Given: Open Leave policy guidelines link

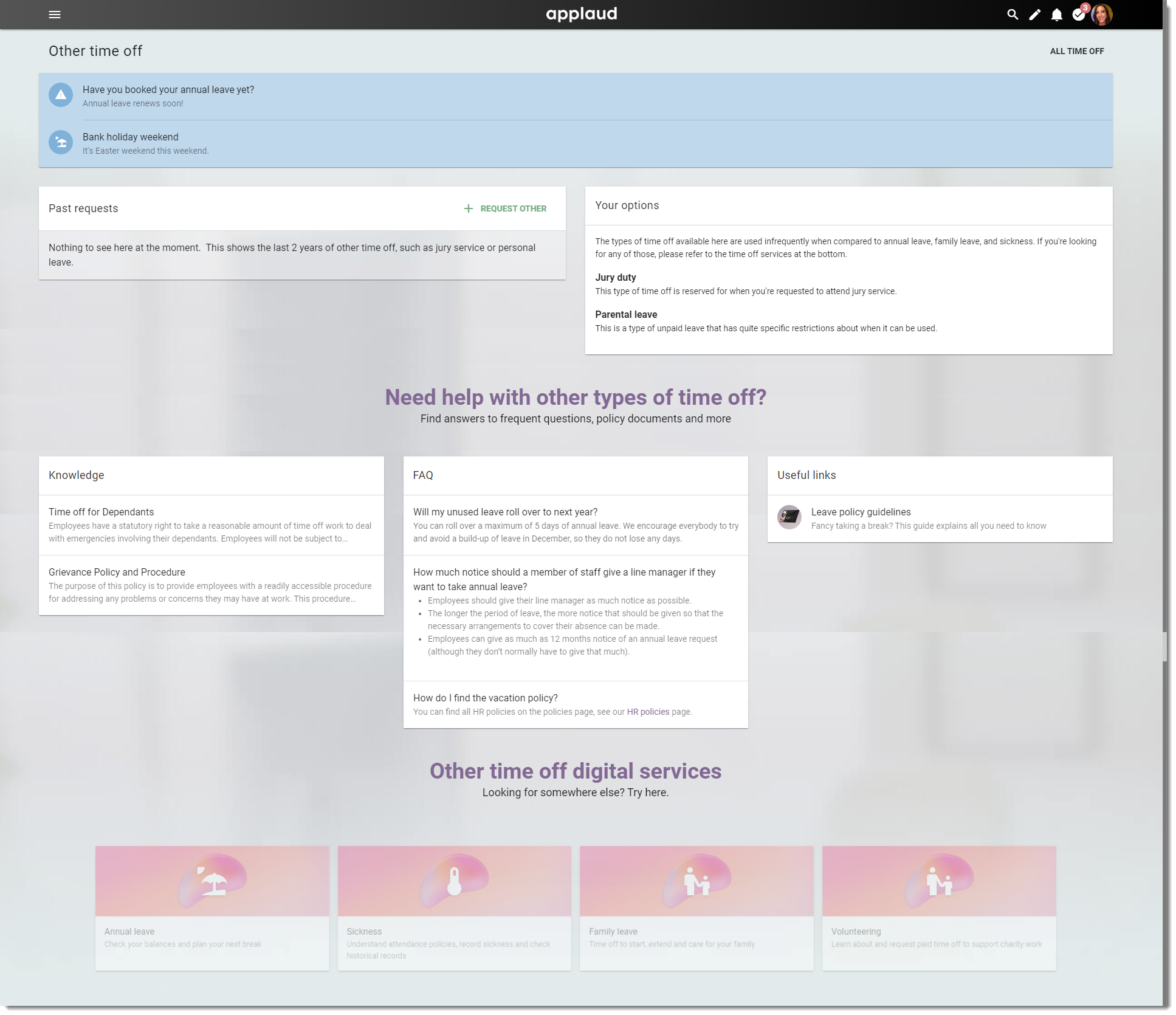Looking at the screenshot, I should tap(940, 518).
